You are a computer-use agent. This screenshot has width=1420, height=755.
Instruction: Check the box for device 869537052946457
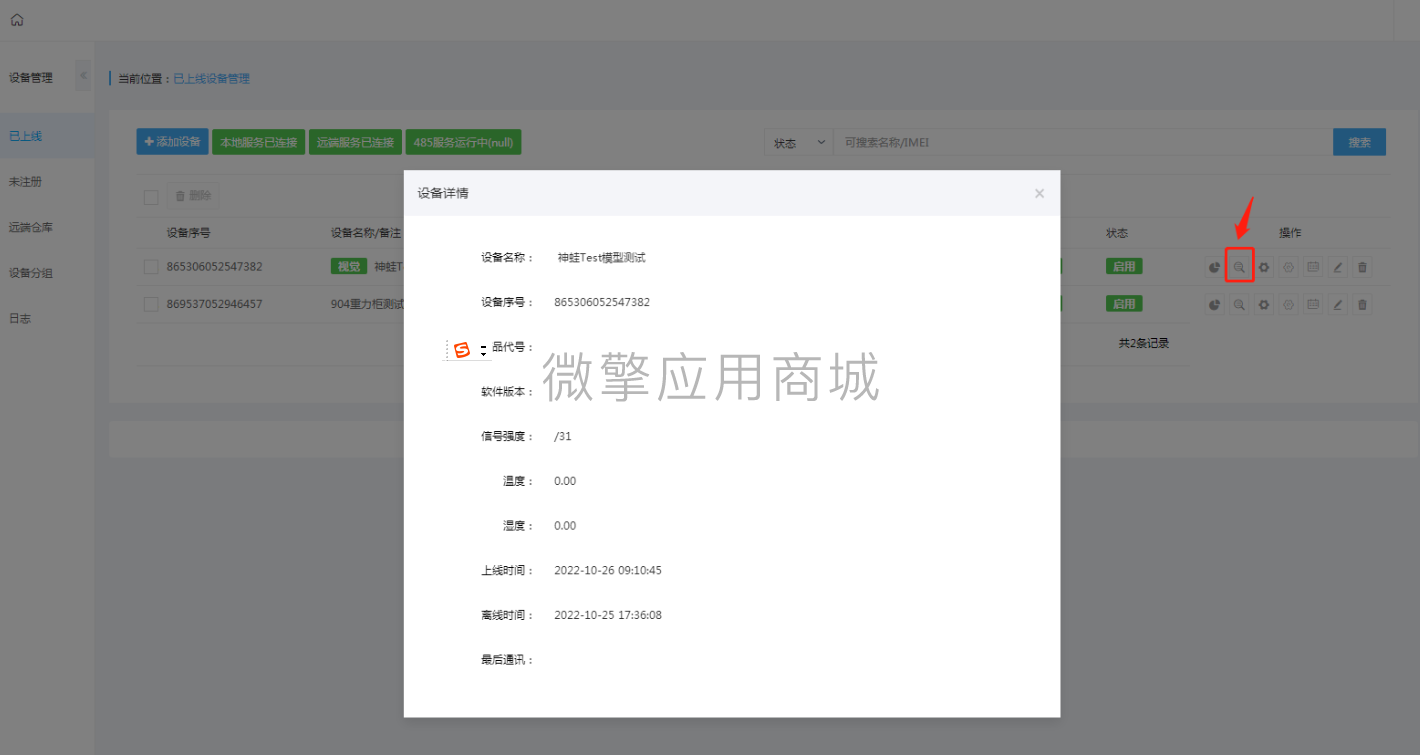pos(151,304)
